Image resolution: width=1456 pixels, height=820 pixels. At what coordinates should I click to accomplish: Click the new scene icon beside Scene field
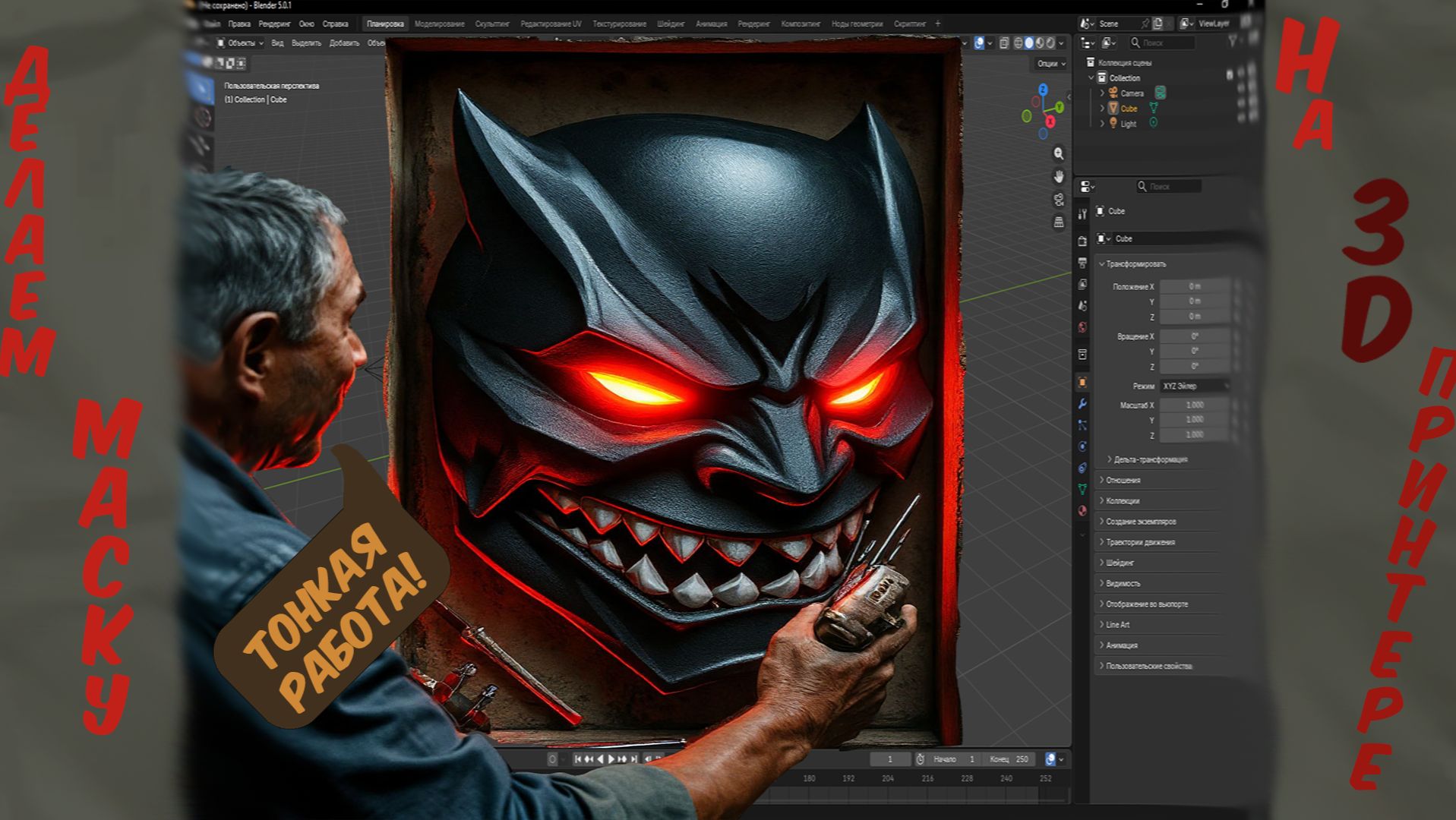(1158, 24)
